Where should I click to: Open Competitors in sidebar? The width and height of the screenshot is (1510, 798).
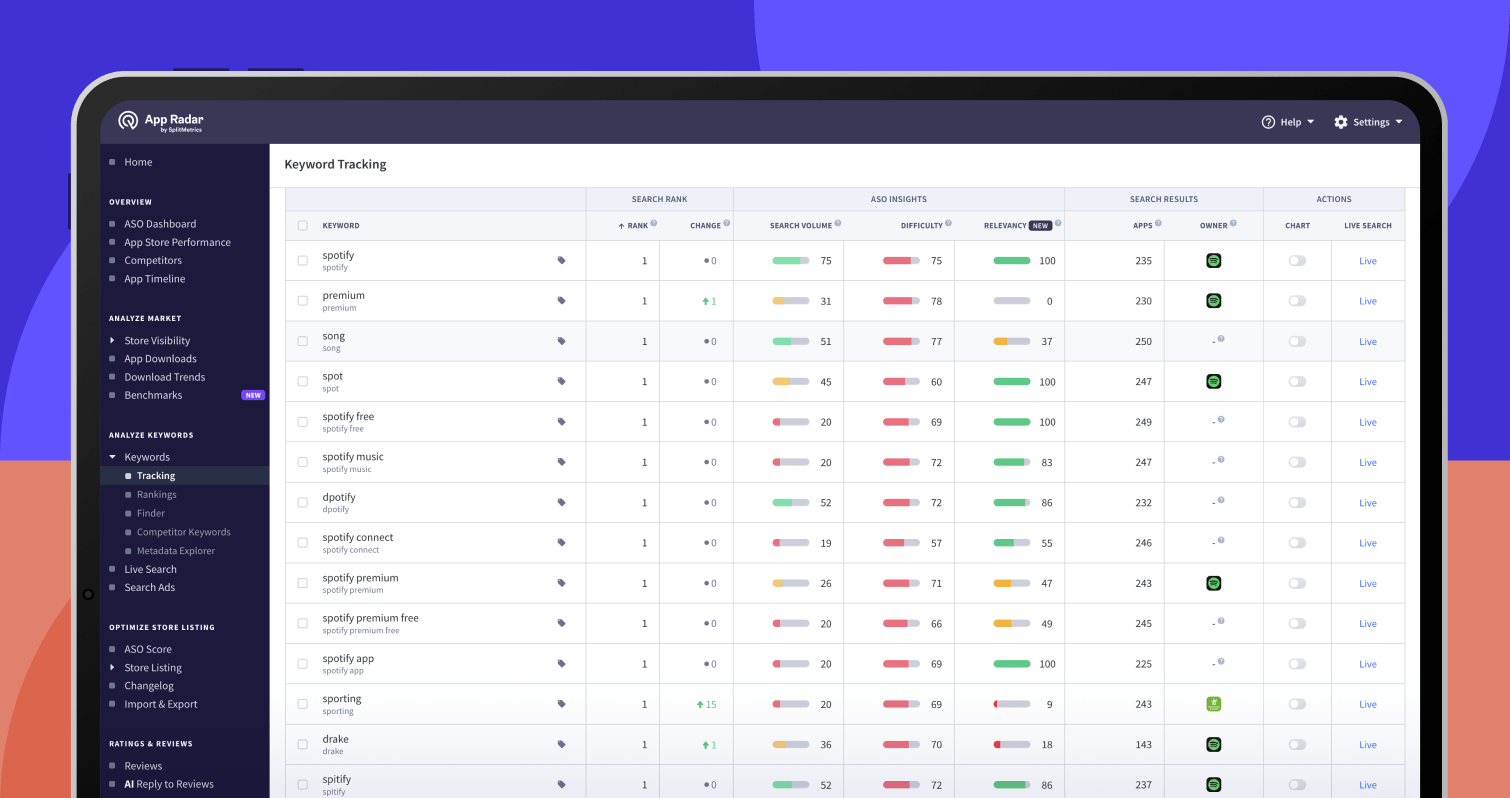[x=153, y=260]
